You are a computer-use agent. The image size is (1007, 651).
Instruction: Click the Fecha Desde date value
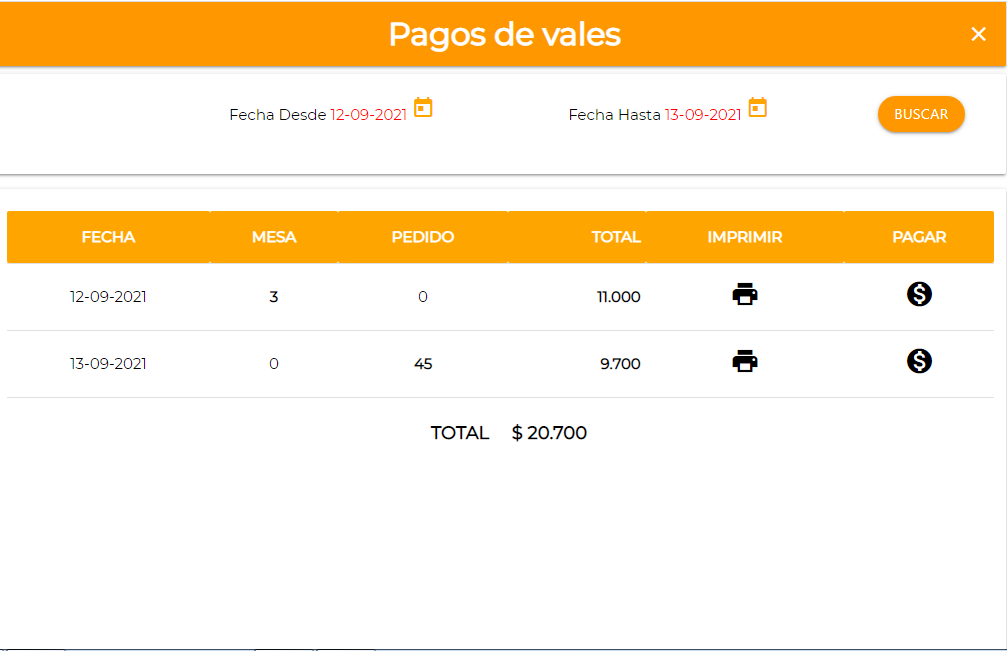pos(369,115)
